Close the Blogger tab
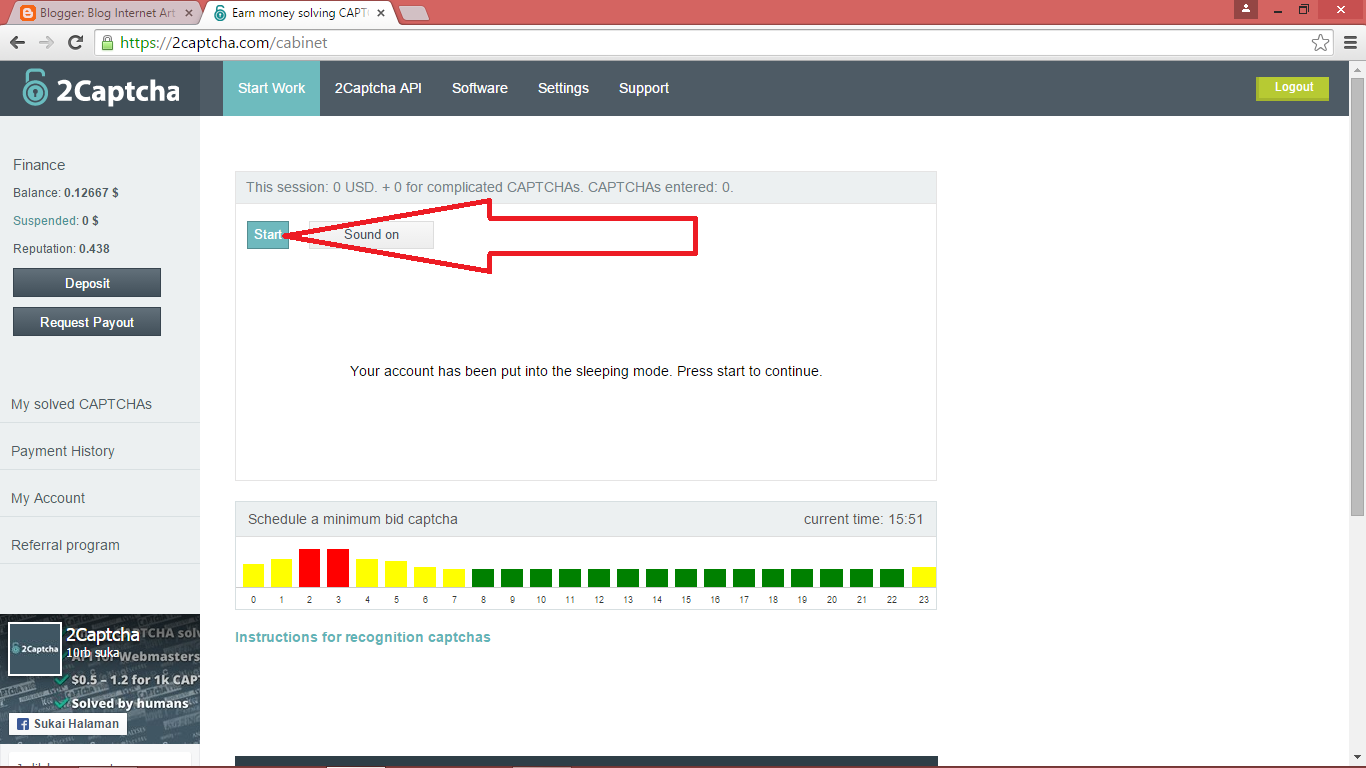Image resolution: width=1366 pixels, height=768 pixels. pos(189,14)
